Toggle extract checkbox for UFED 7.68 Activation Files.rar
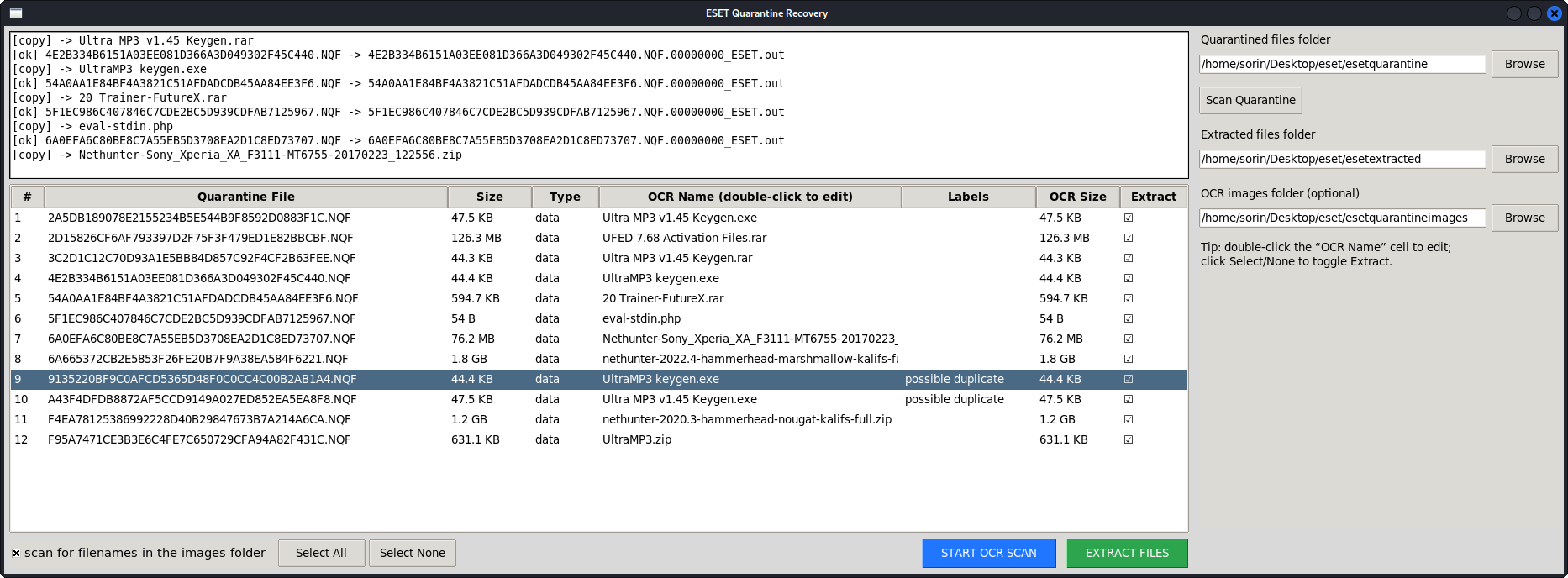 (x=1129, y=238)
